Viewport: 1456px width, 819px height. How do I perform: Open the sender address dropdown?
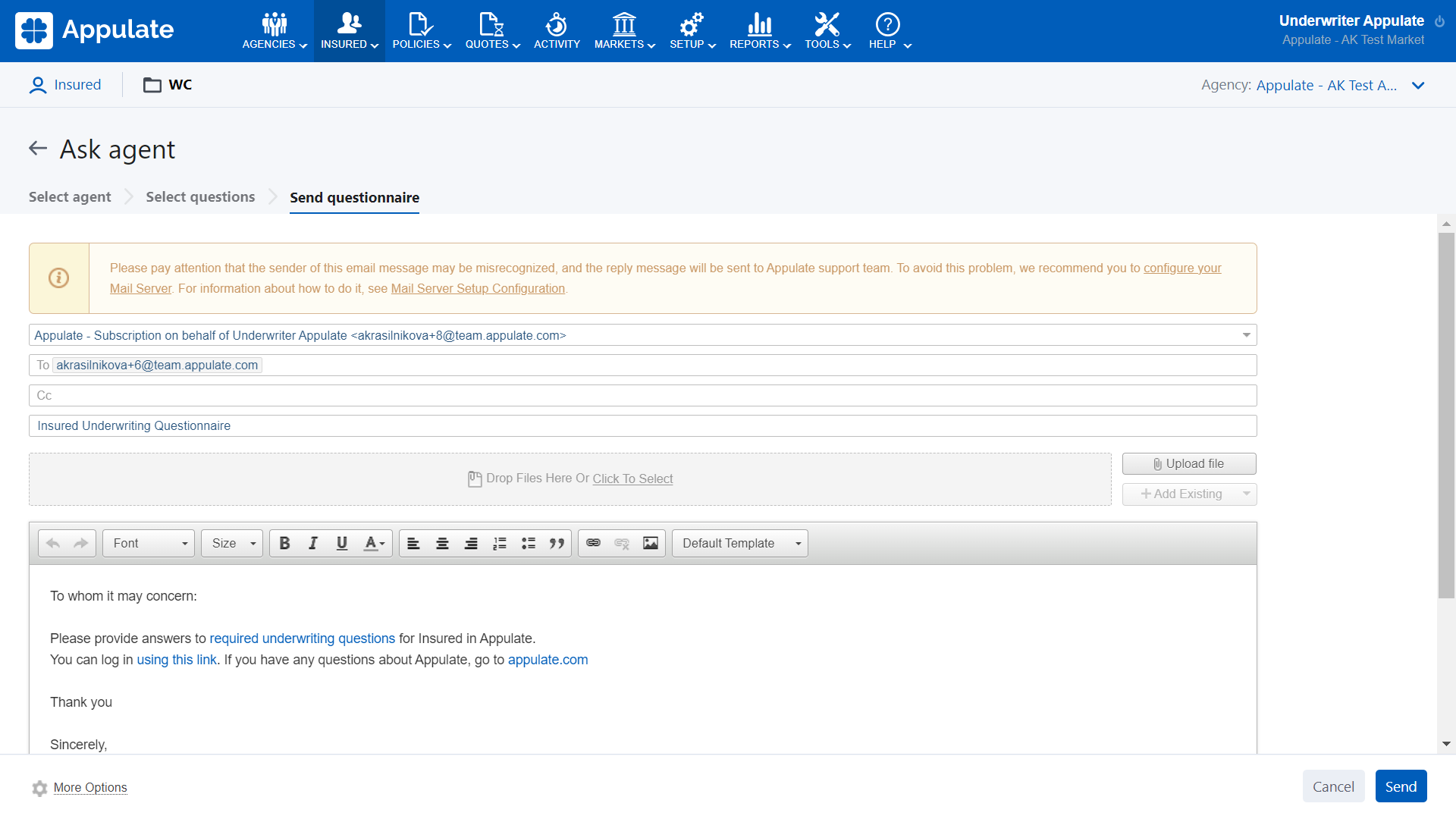tap(1246, 335)
